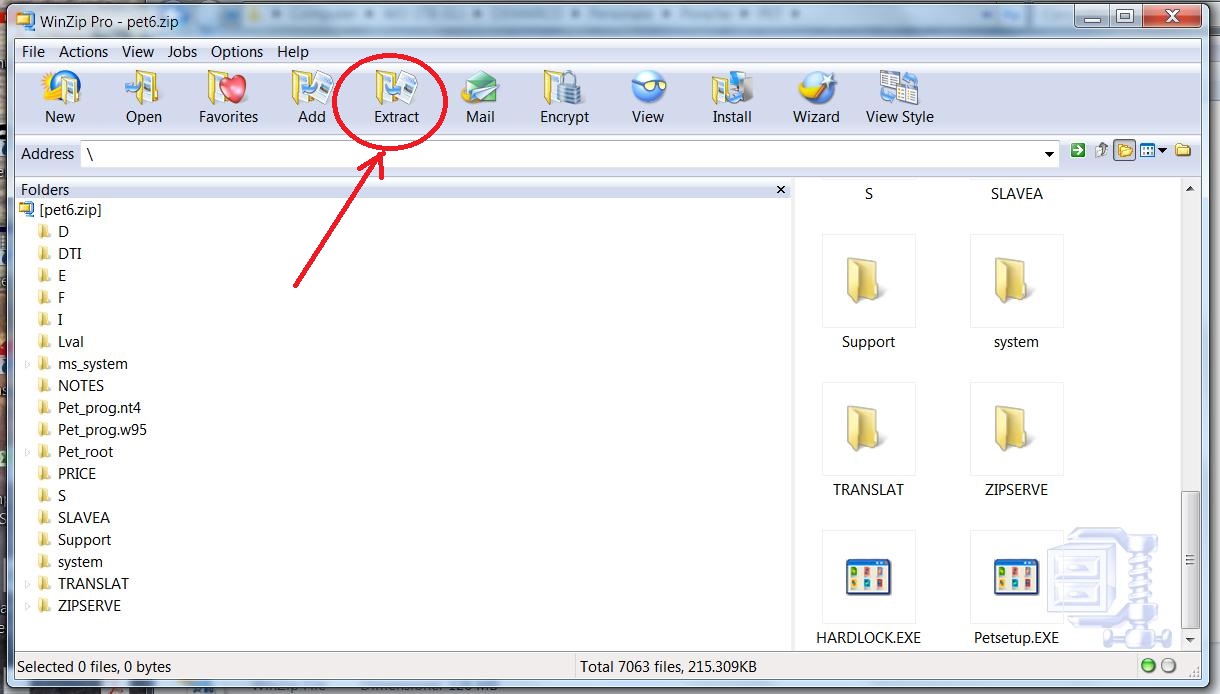
Task: Select the HARDLOCK.EXE file thumbnail
Action: [868, 577]
